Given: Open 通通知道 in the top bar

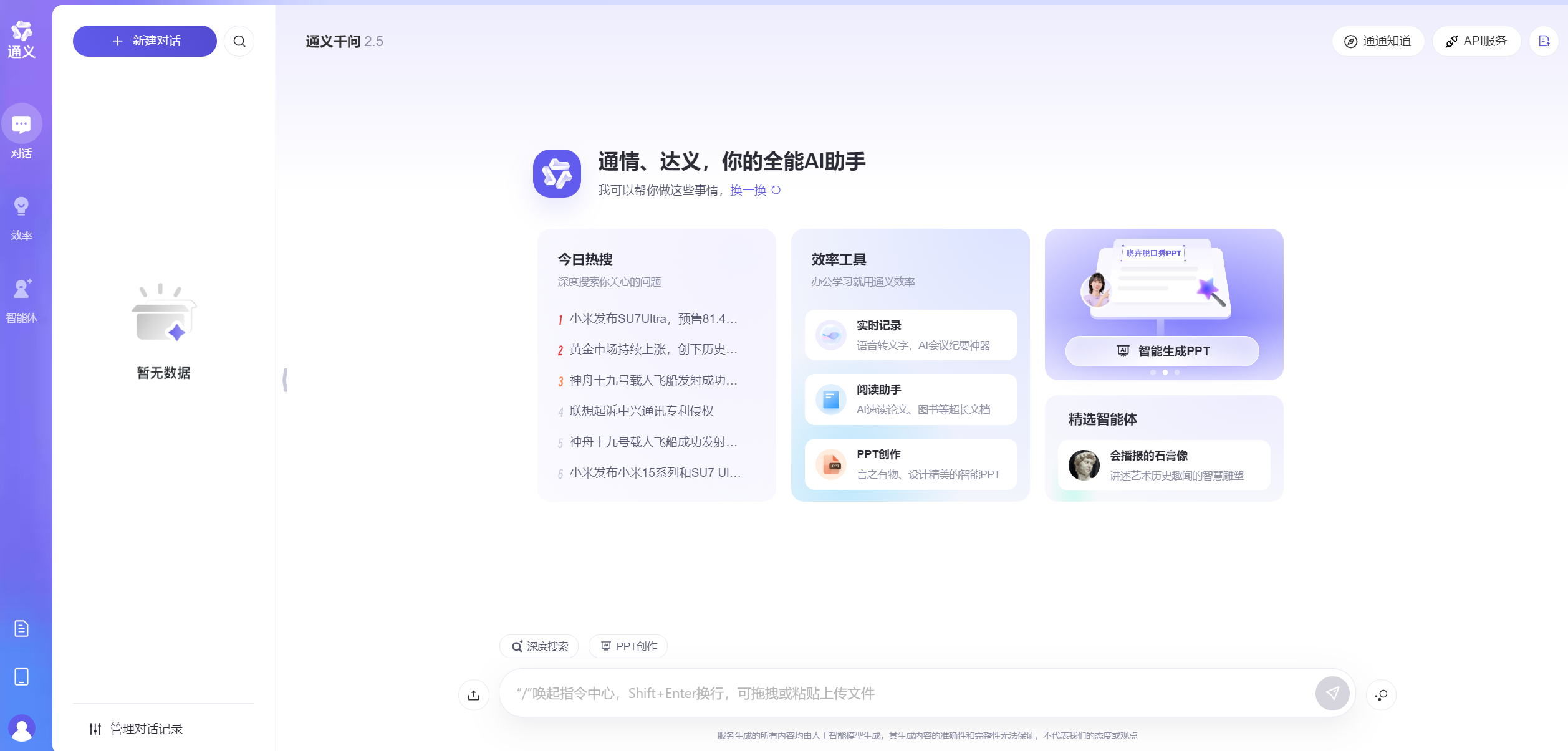Looking at the screenshot, I should pyautogui.click(x=1378, y=41).
